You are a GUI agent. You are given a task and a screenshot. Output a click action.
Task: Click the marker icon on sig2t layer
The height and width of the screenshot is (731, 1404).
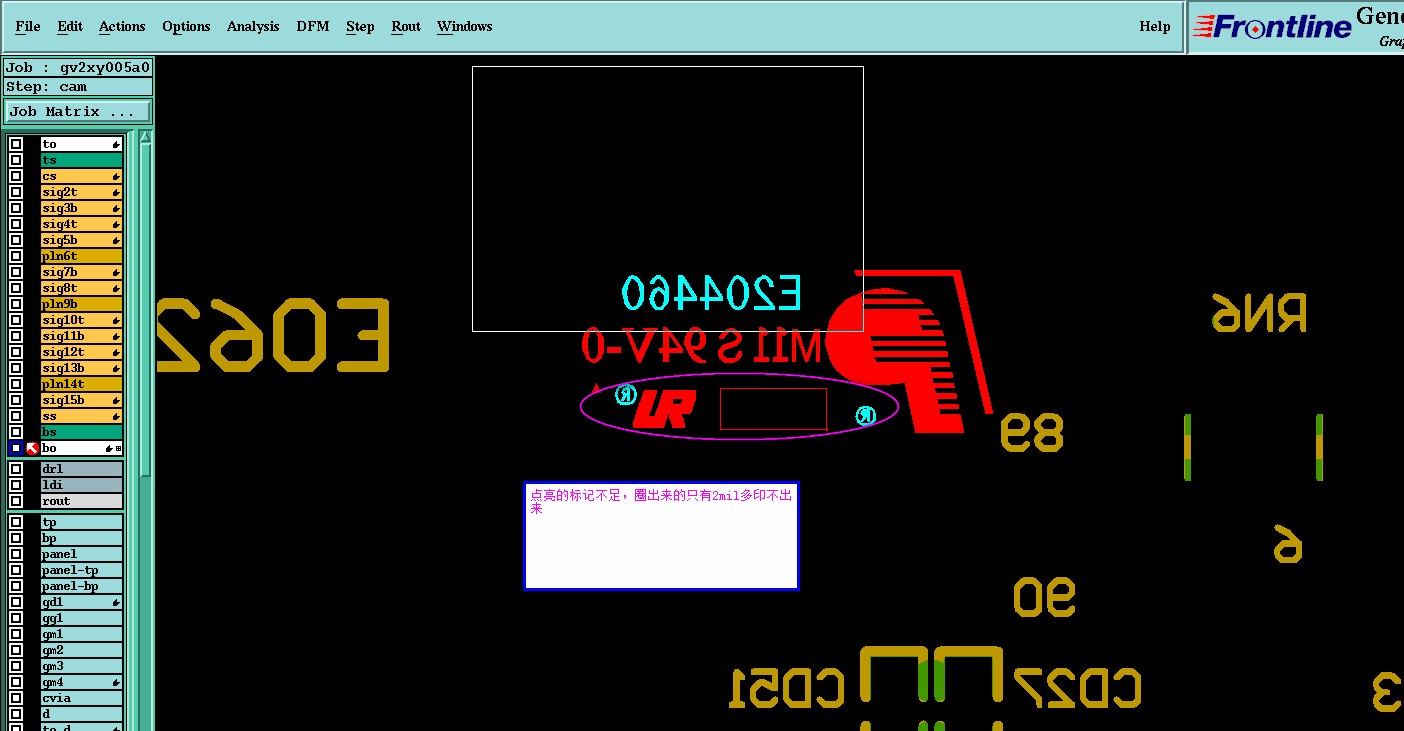116,192
